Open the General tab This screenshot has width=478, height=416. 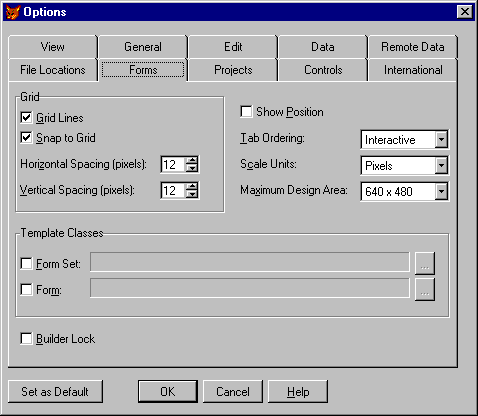(143, 47)
